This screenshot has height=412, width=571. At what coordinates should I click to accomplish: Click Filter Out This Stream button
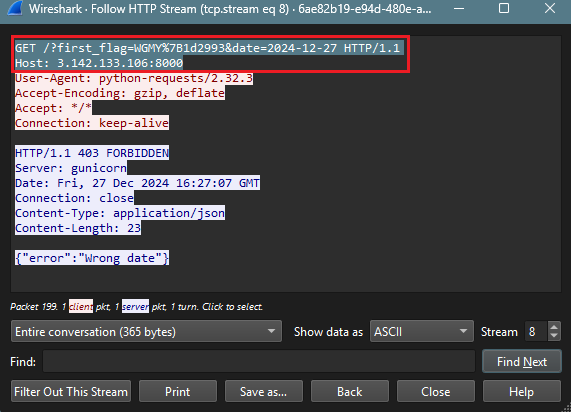coord(71,391)
